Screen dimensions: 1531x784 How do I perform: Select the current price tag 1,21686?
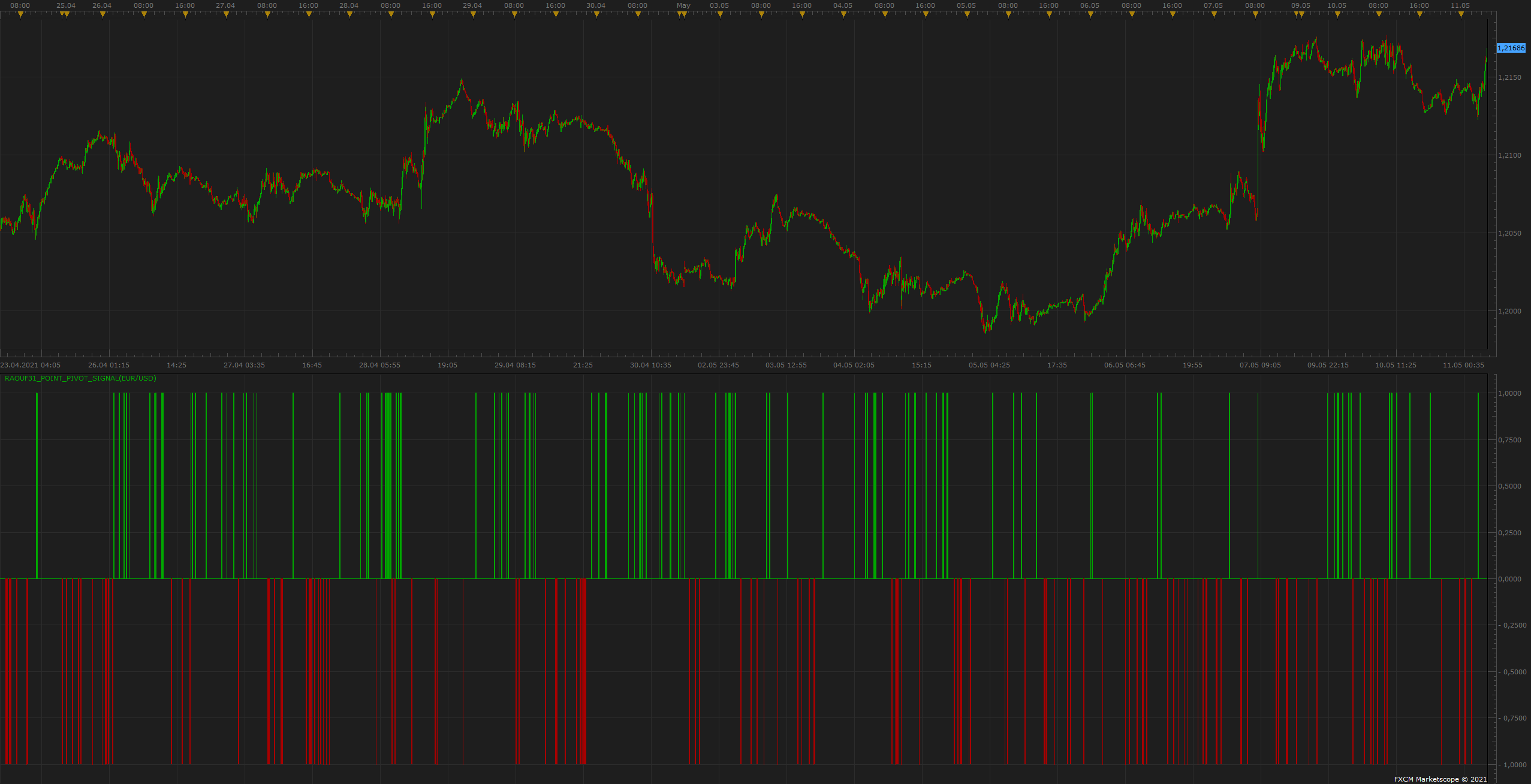pos(1511,48)
